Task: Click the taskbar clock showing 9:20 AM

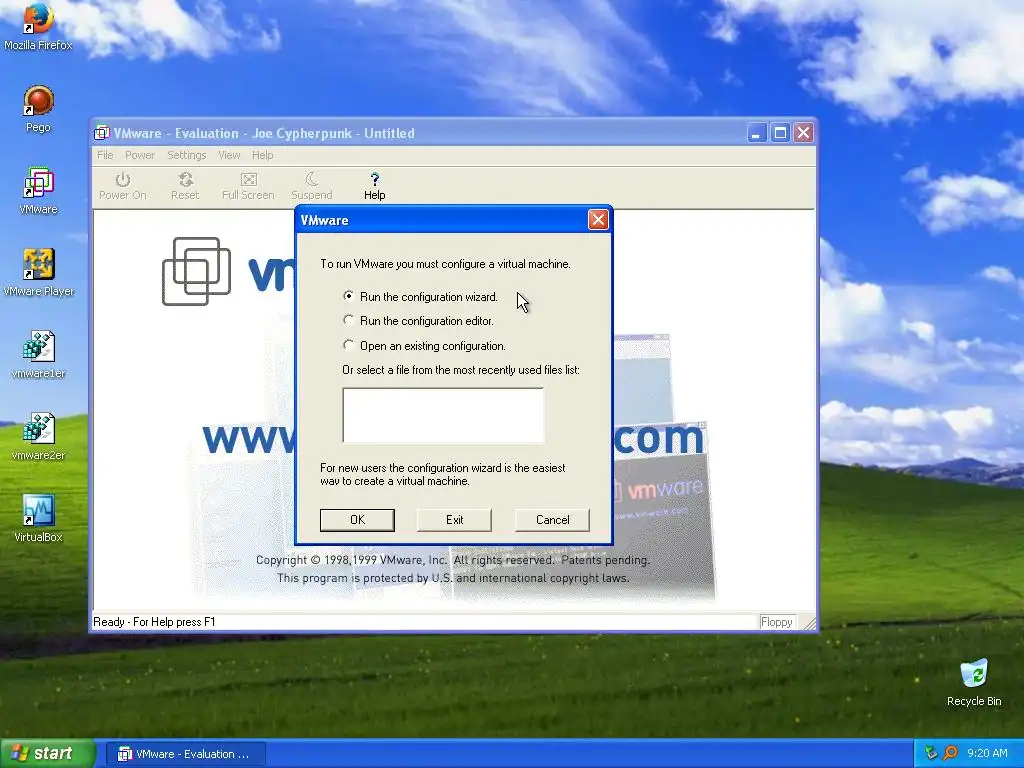Action: (x=987, y=753)
